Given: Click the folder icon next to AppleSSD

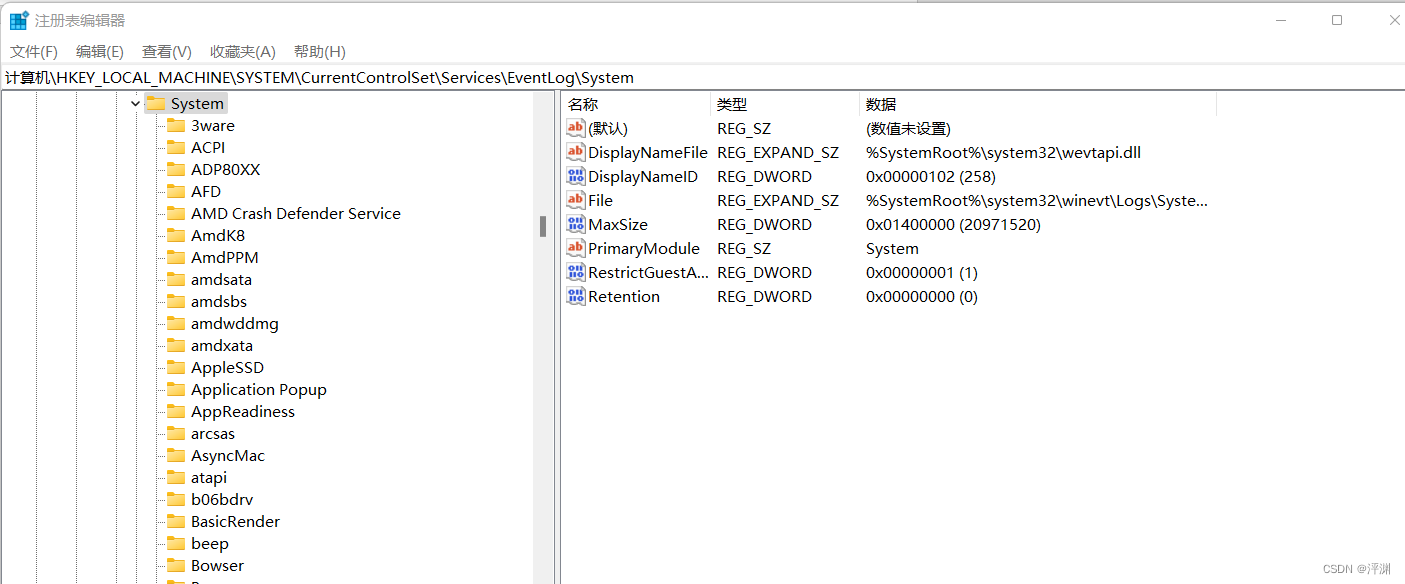Looking at the screenshot, I should tap(176, 368).
